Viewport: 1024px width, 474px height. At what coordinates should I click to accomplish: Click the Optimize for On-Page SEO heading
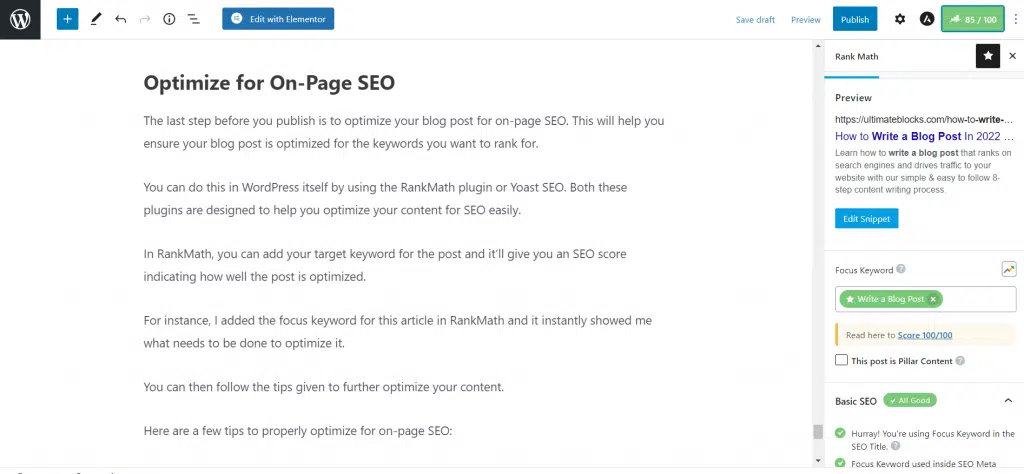tap(269, 83)
